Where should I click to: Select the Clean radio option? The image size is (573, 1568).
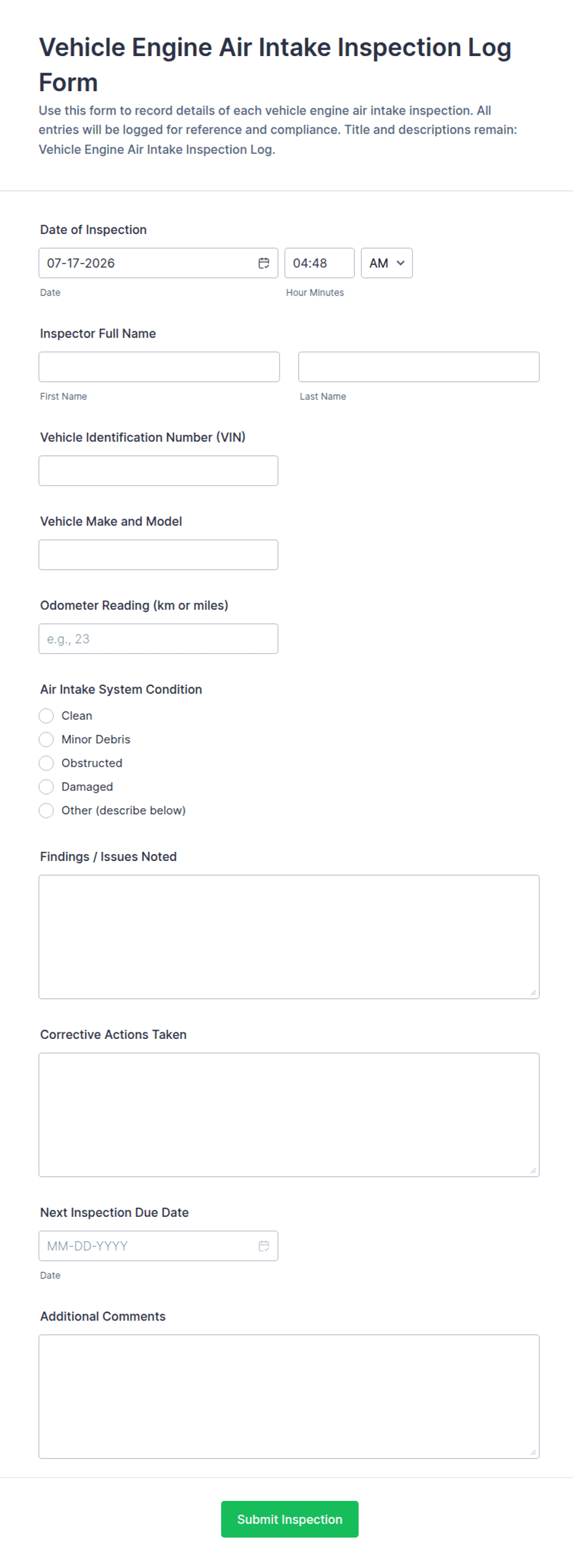(x=46, y=716)
